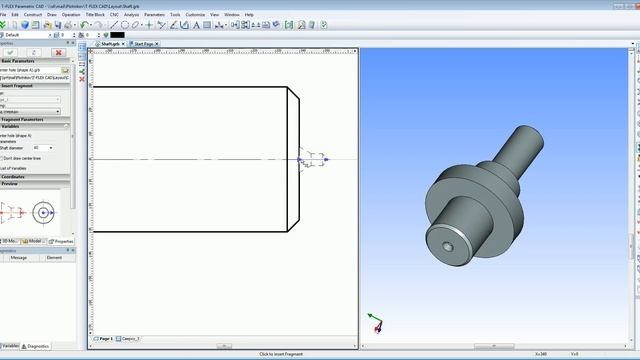Select the Ellipse drawing tool
Image resolution: width=640 pixels, height=360 pixels.
135,25
